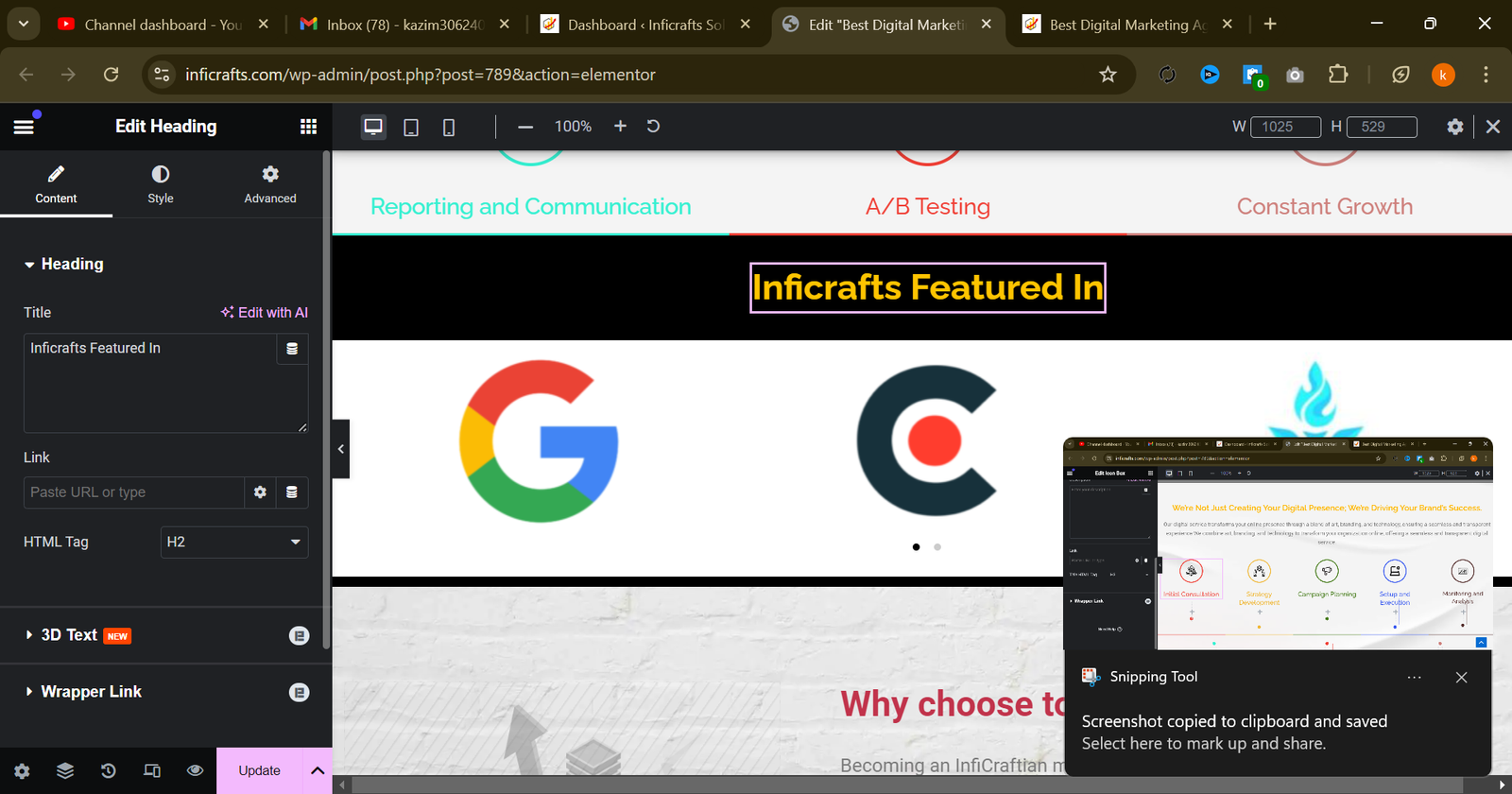Viewport: 1512px width, 794px height.
Task: Switch to mobile responsive view
Action: click(449, 127)
